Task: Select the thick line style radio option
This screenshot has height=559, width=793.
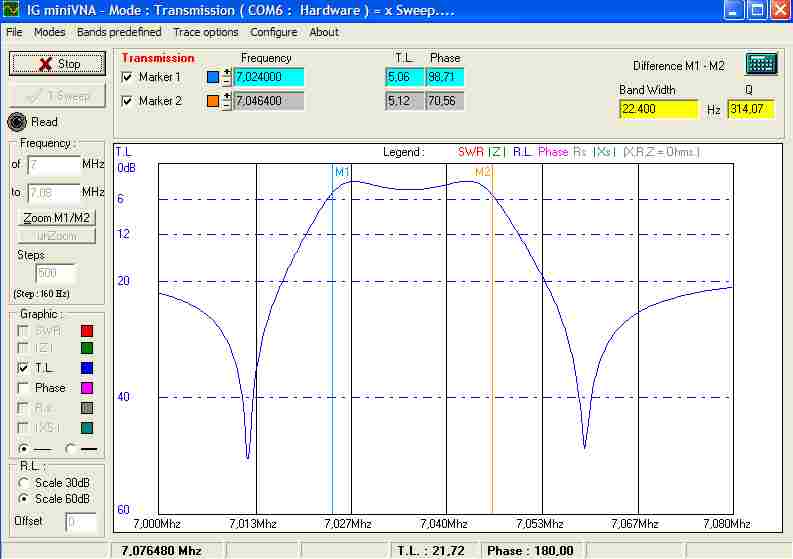Action: (x=70, y=448)
